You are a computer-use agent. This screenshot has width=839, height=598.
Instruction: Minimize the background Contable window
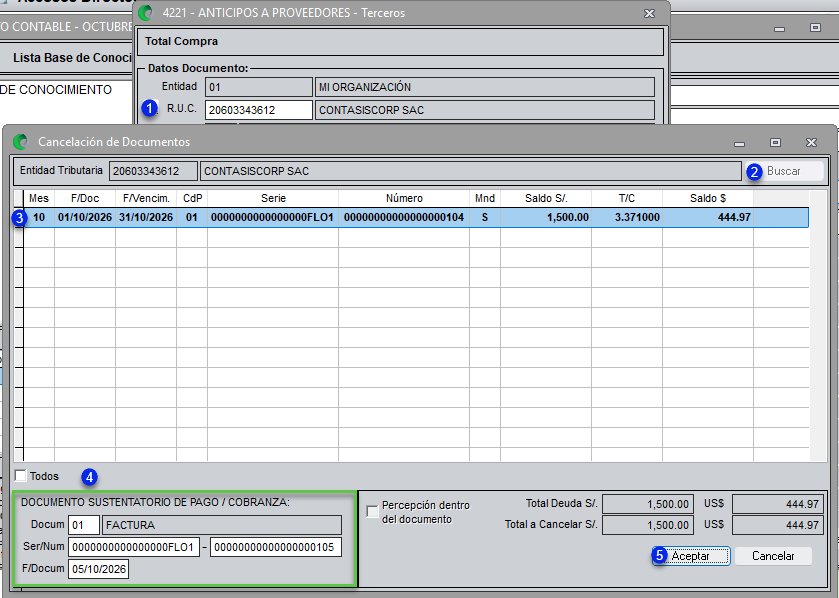point(780,28)
